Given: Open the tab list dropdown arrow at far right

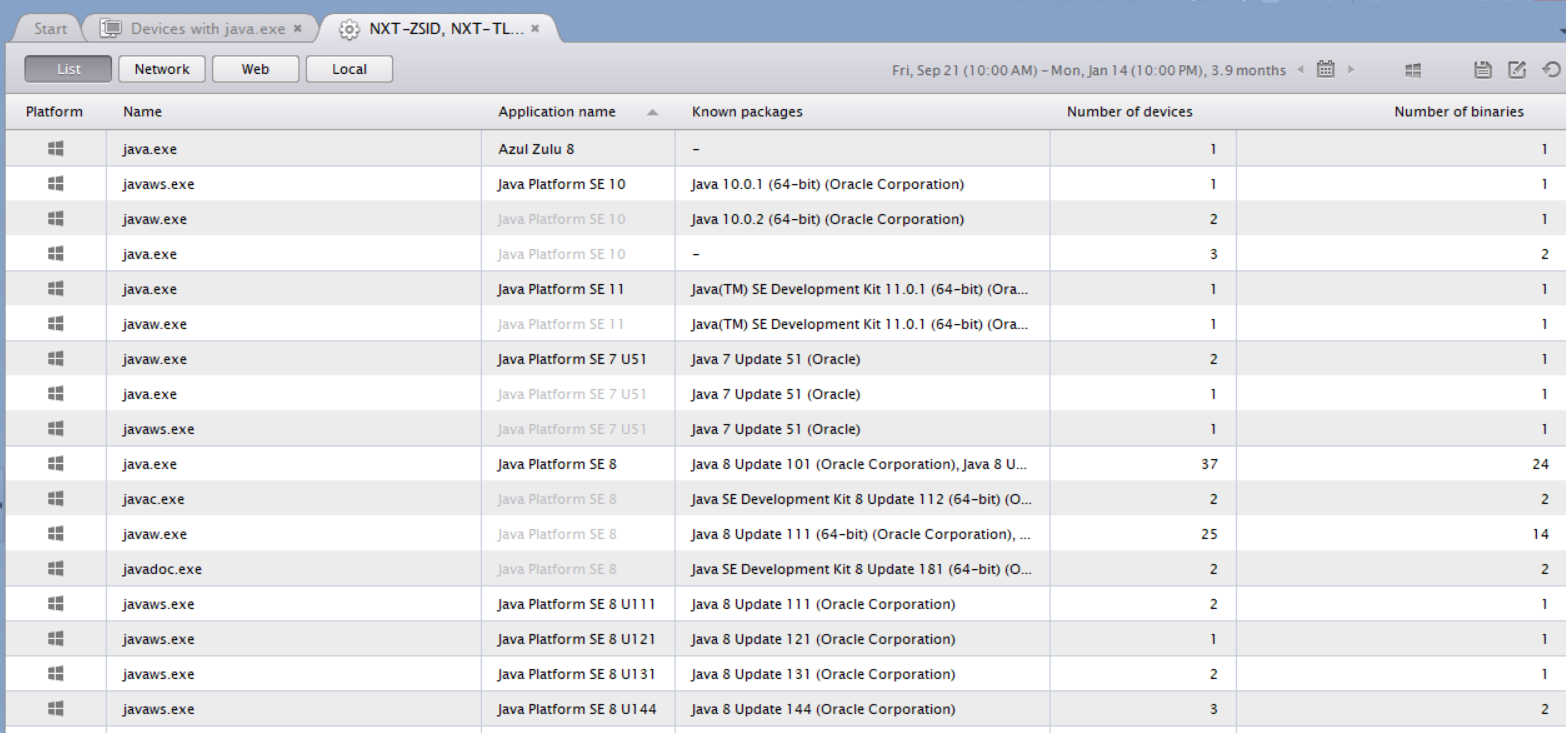Looking at the screenshot, I should click(x=1561, y=32).
